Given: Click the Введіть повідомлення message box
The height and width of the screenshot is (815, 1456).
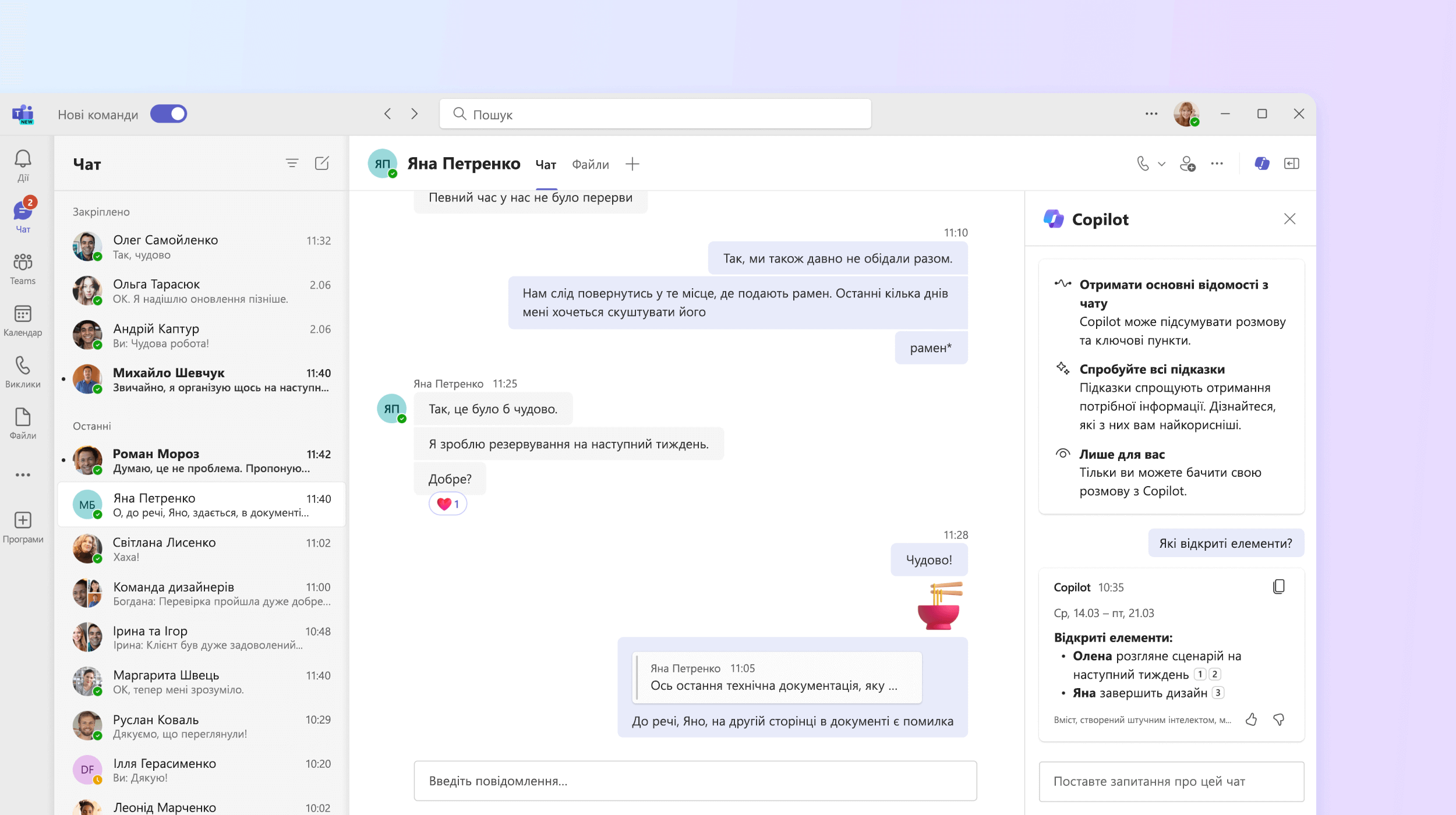Looking at the screenshot, I should [x=695, y=781].
